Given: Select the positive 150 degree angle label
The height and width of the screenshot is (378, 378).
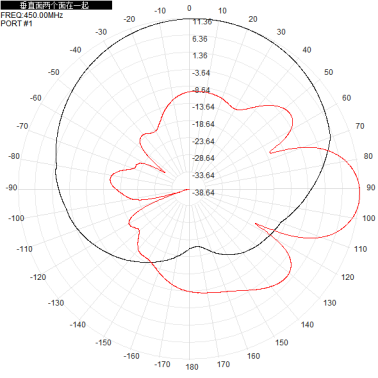Looking at the screenshot, I should point(282,343).
